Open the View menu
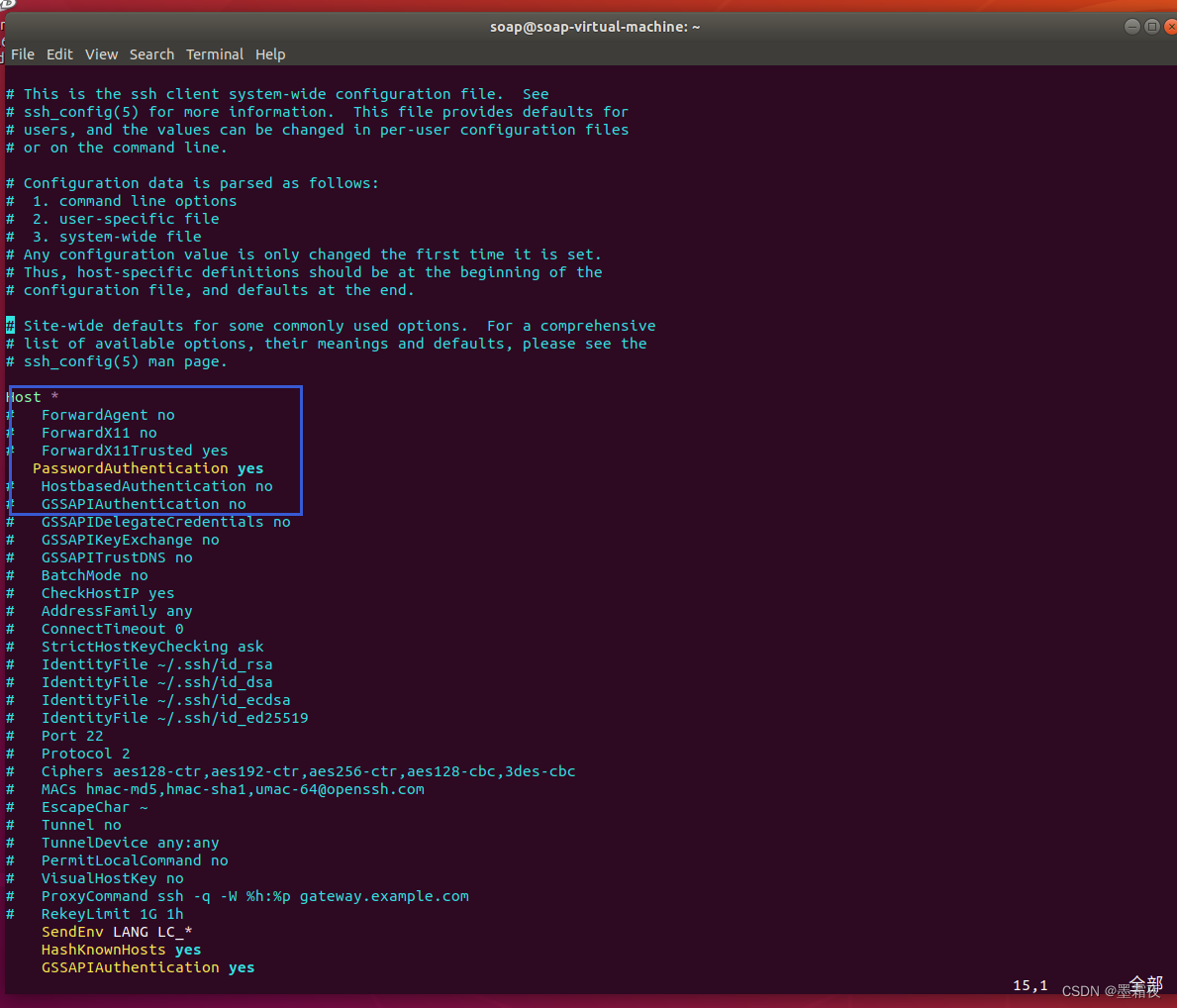This screenshot has height=1008, width=1177. tap(101, 54)
